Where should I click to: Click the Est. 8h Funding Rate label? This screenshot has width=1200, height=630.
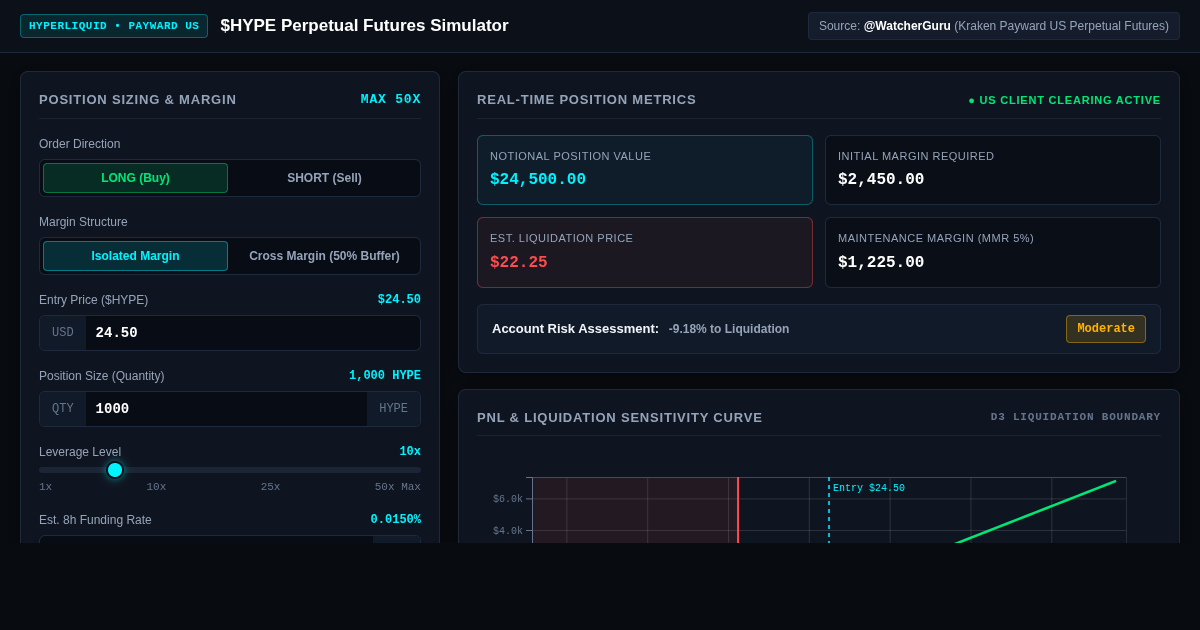point(95,520)
